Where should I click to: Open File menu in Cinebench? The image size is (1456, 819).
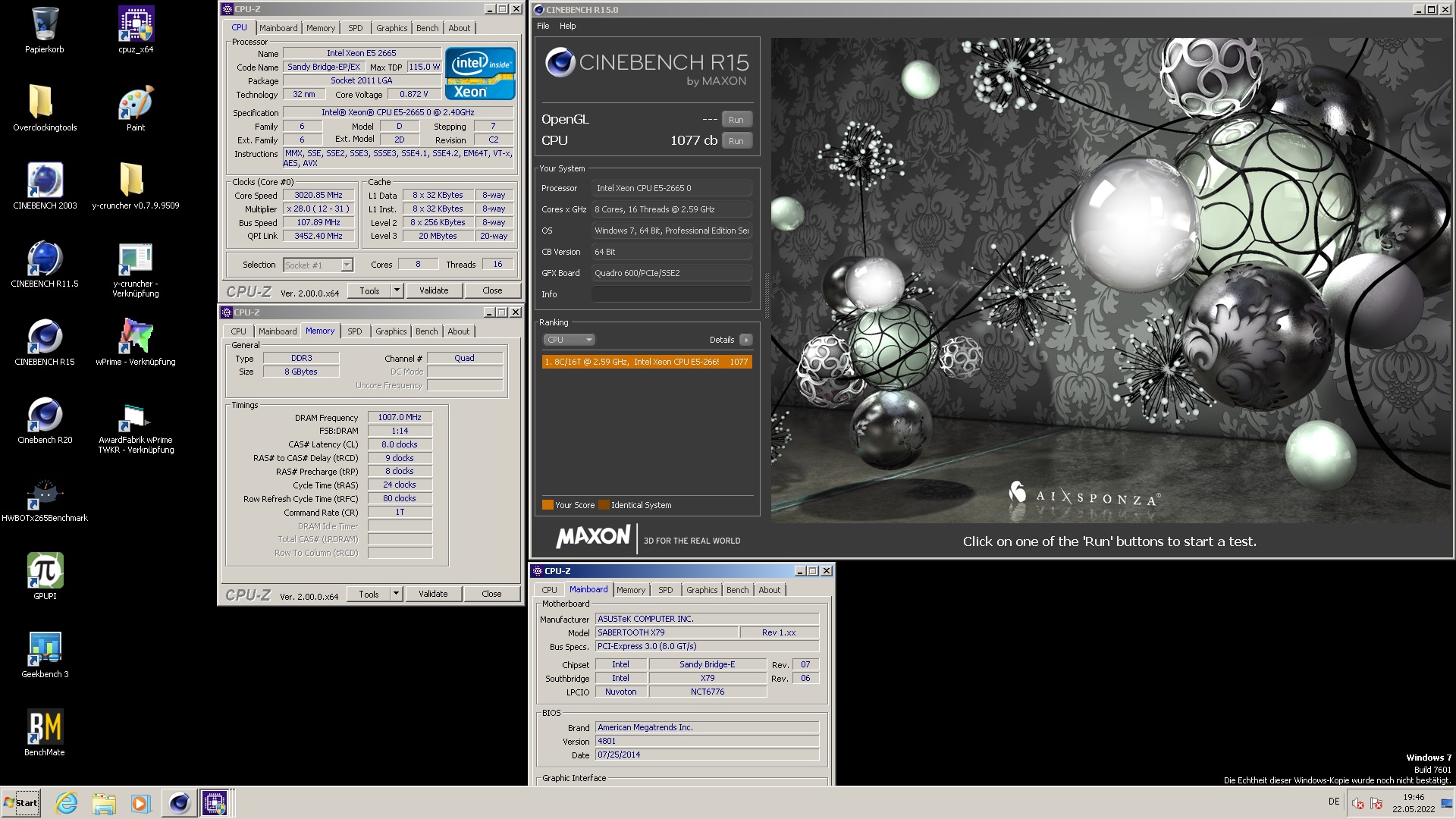pyautogui.click(x=543, y=26)
